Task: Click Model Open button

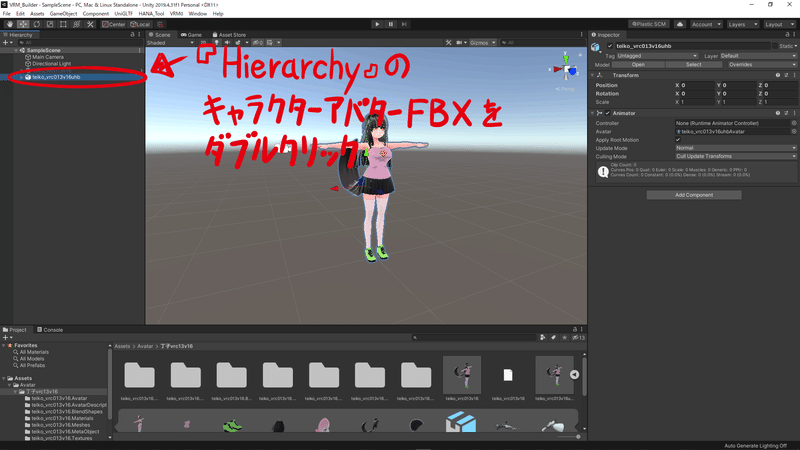Action: (638, 65)
